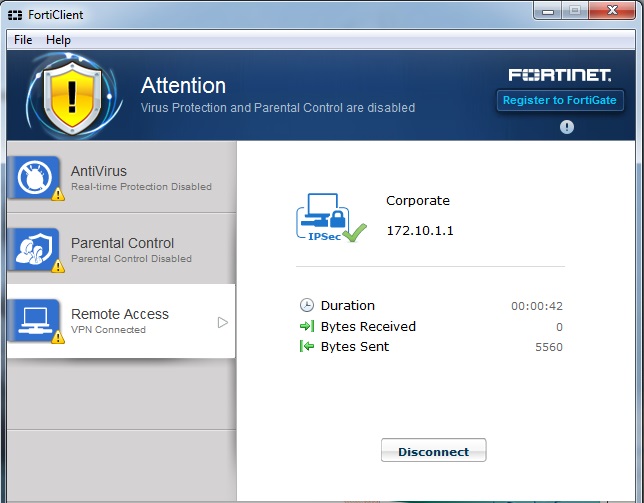Screen dimensions: 644x503
Task: Click the Duration label
Action: coord(347,305)
